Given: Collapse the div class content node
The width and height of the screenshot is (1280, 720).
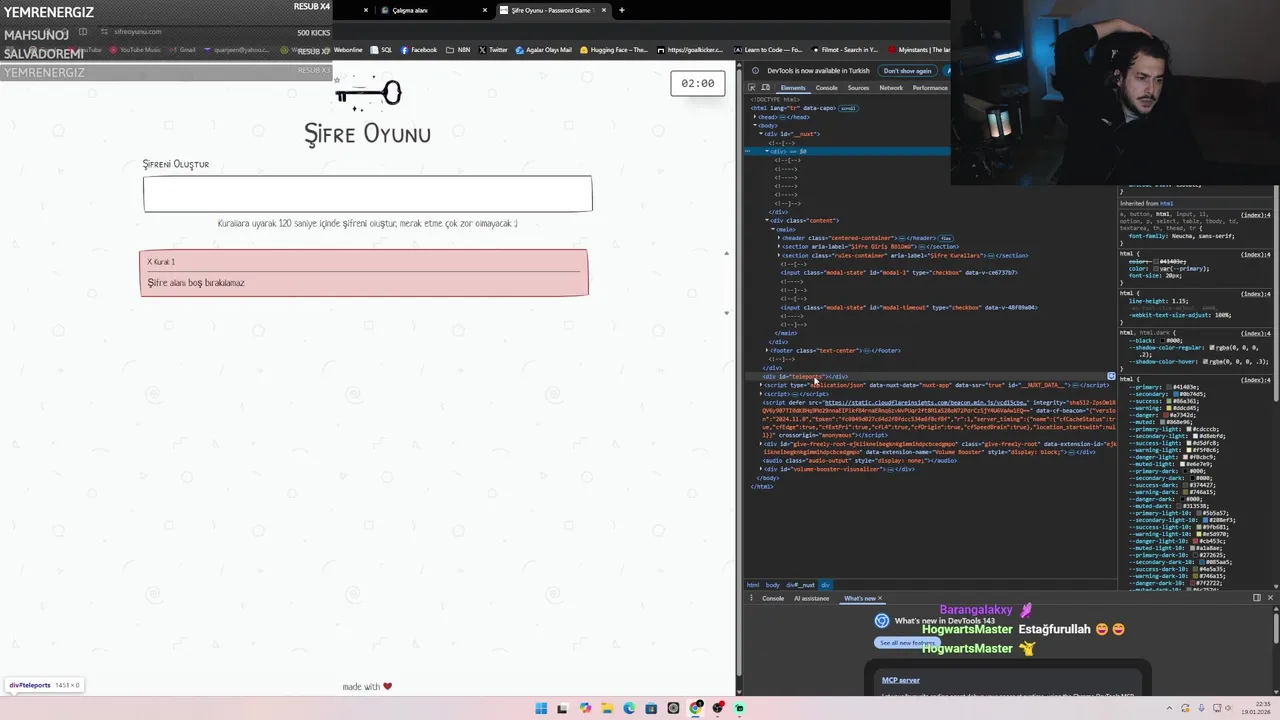Looking at the screenshot, I should (767, 220).
